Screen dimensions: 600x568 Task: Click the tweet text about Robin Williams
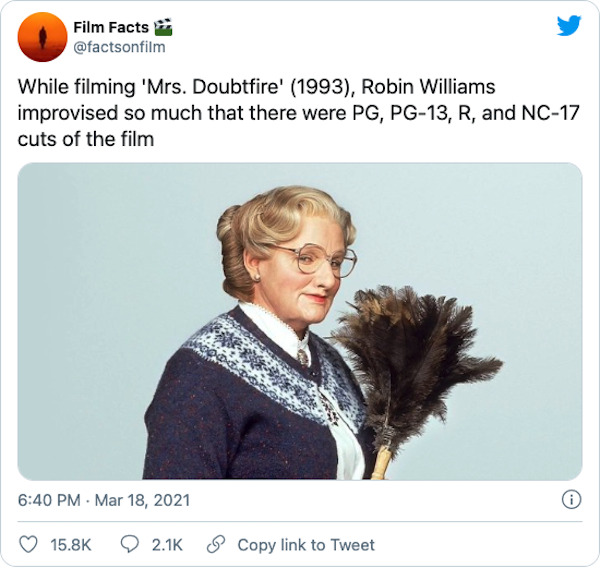pyautogui.click(x=298, y=113)
